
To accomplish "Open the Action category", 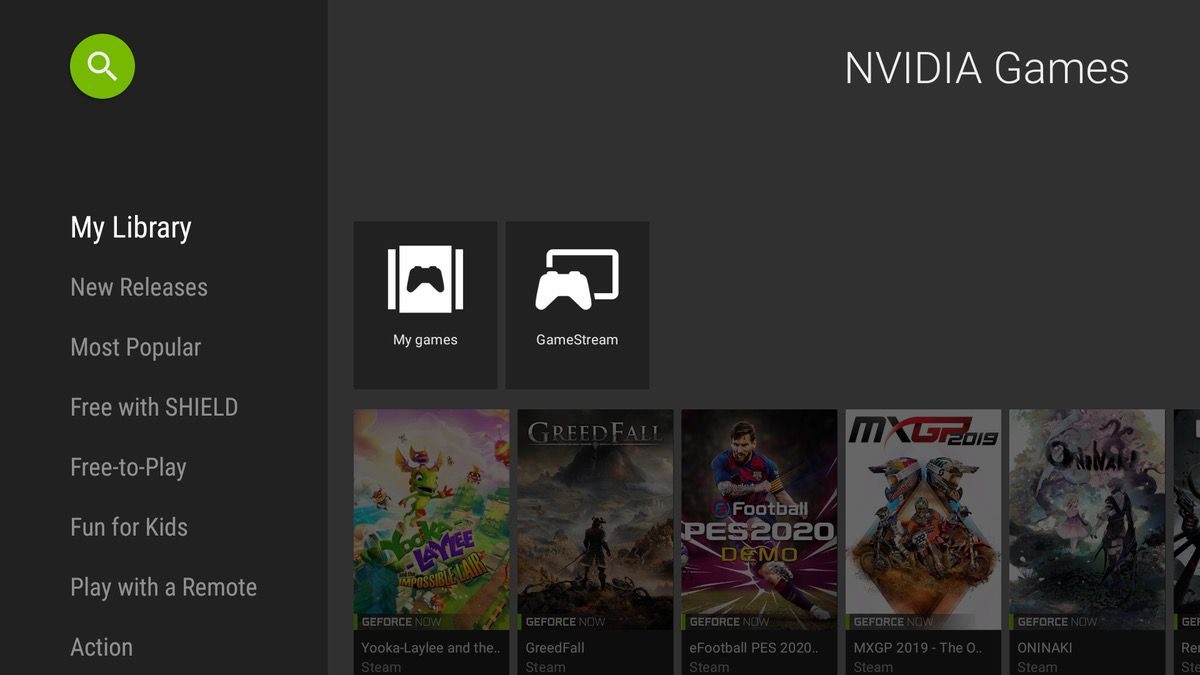I will (101, 647).
